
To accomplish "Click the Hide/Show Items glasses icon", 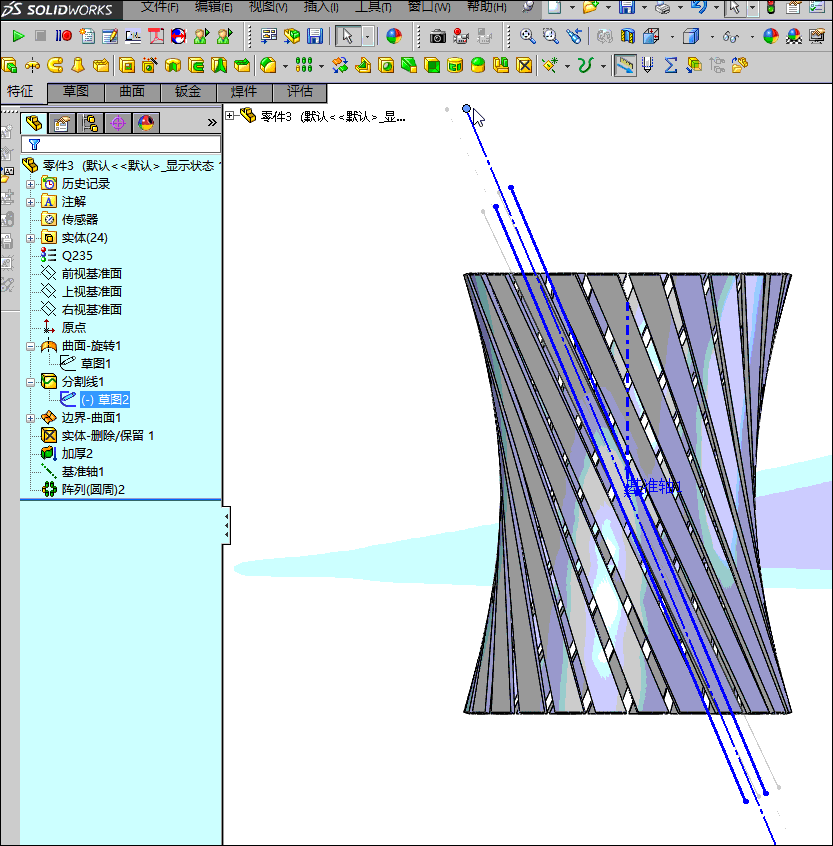I will [x=730, y=36].
